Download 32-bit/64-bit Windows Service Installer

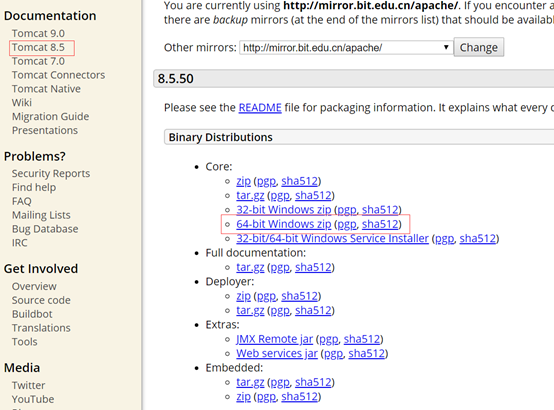point(332,239)
